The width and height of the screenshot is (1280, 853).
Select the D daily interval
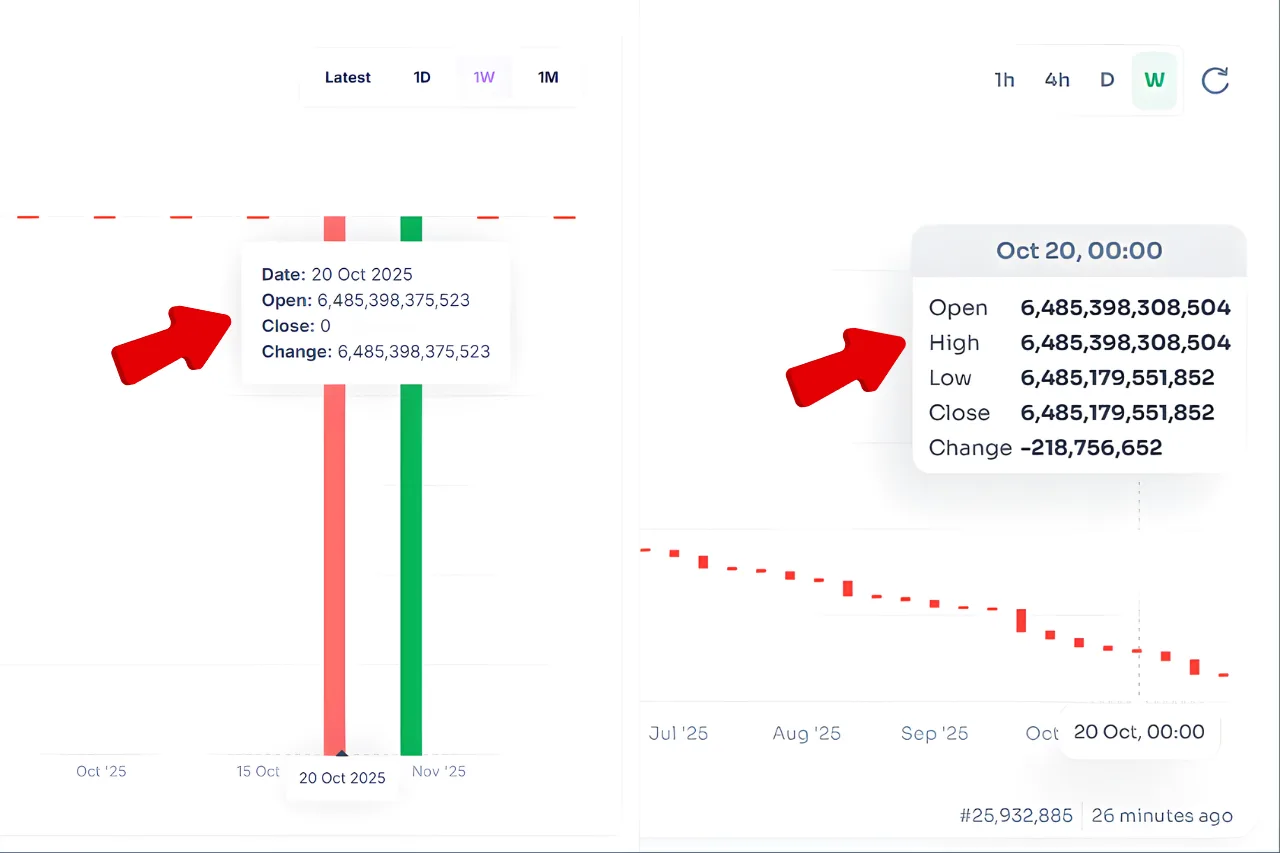pos(1107,81)
